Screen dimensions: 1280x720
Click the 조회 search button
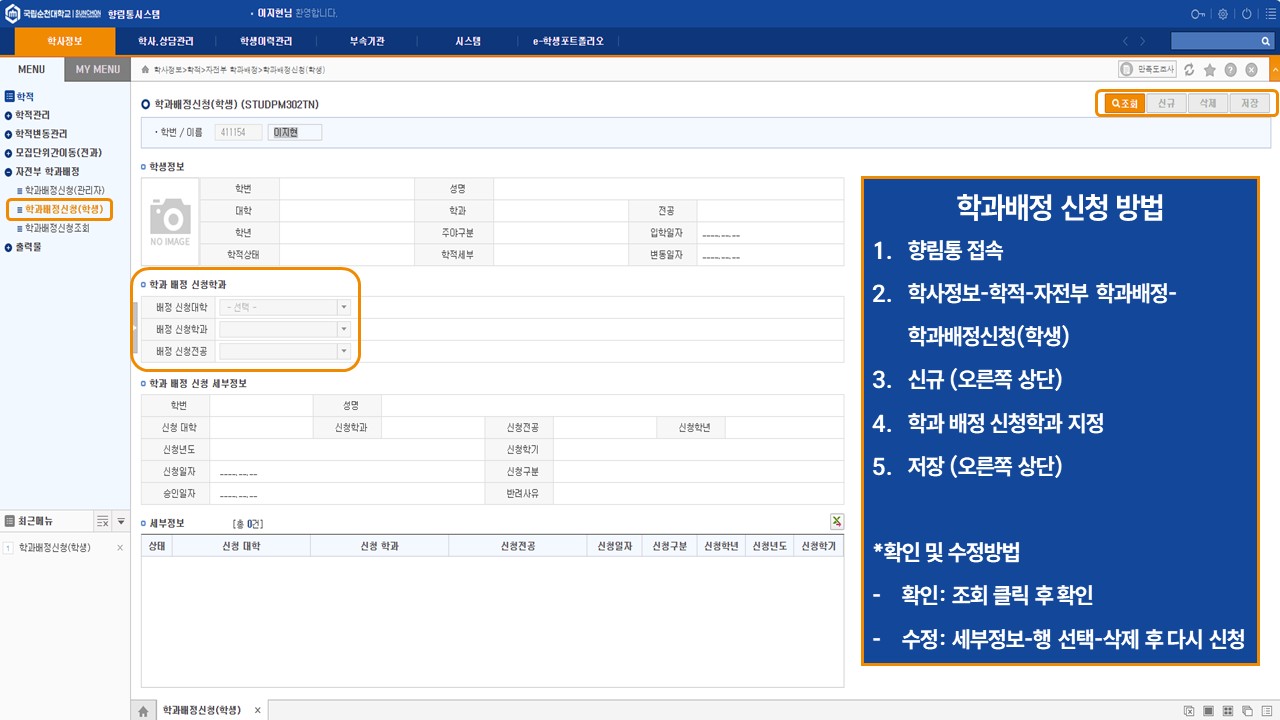click(x=1124, y=103)
